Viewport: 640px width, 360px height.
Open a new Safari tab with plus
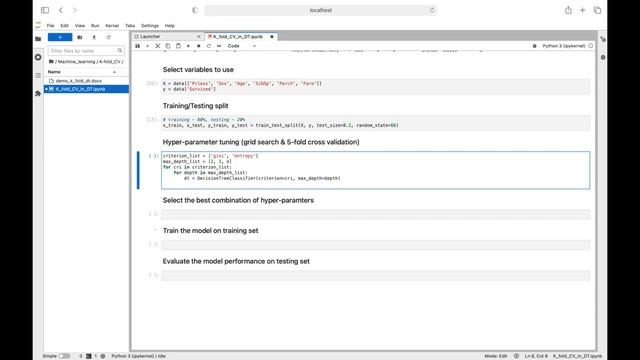coord(582,10)
